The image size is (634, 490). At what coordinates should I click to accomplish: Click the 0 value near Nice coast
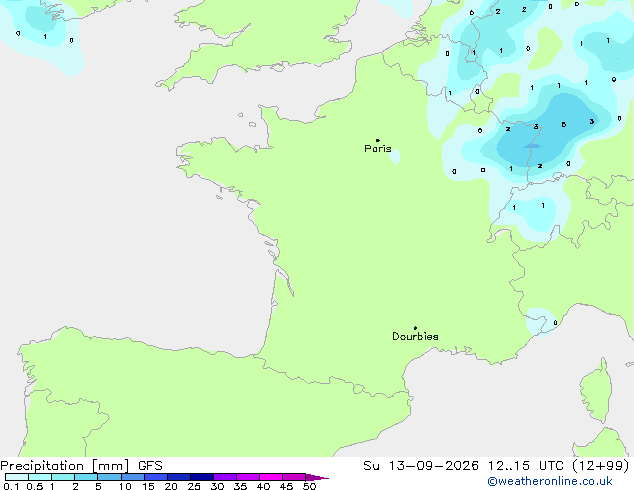pos(555,323)
